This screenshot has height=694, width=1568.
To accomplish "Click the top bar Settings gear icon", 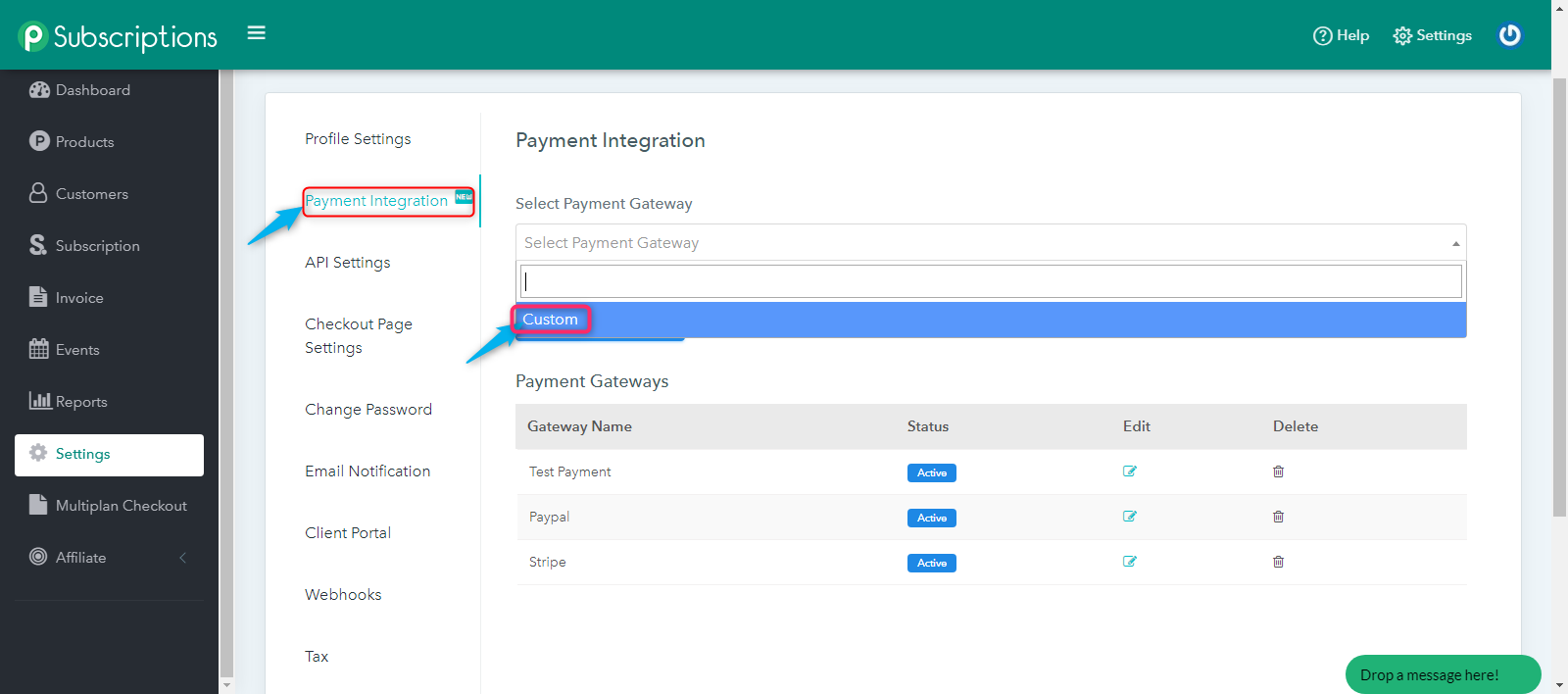I will pos(1403,36).
